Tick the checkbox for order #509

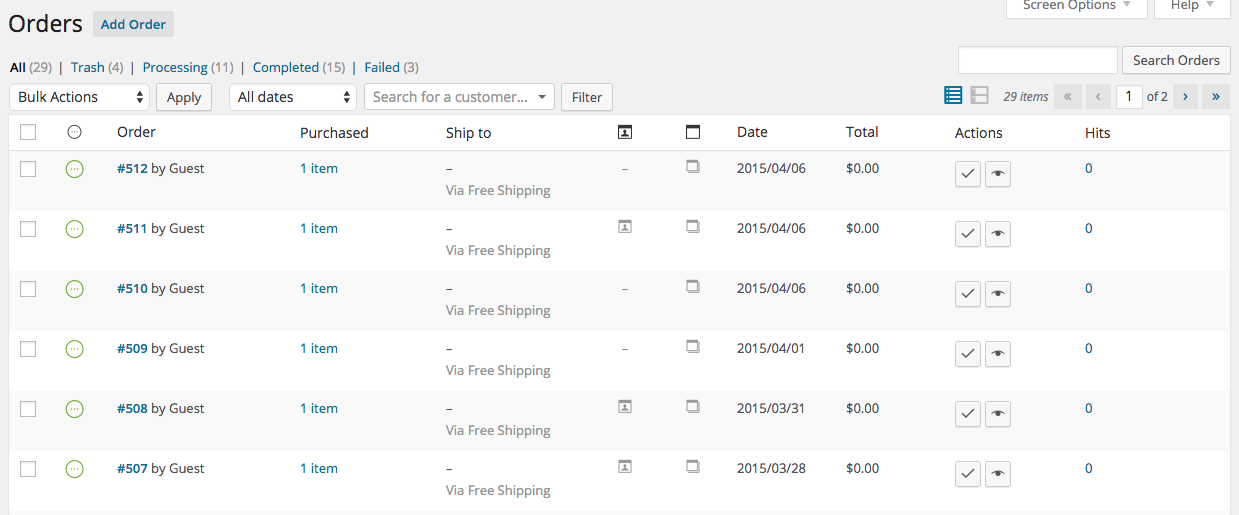[x=28, y=349]
